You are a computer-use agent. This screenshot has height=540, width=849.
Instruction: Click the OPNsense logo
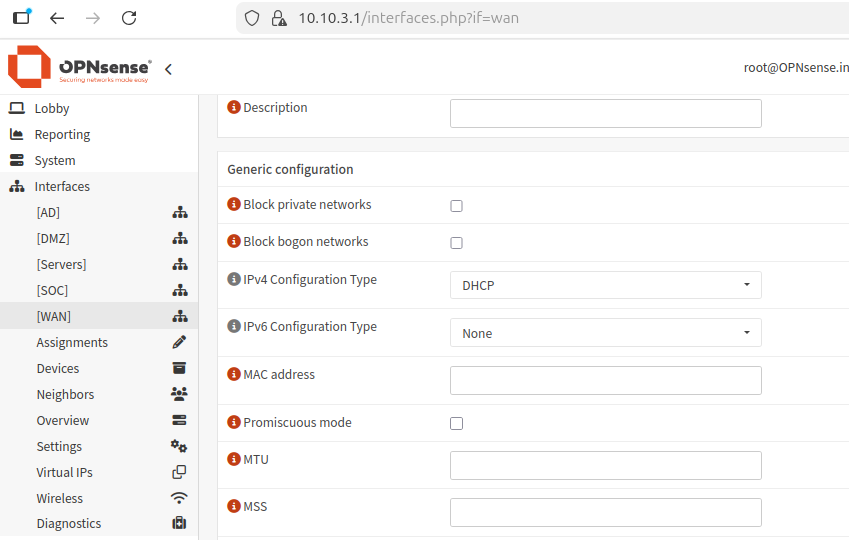pos(80,67)
